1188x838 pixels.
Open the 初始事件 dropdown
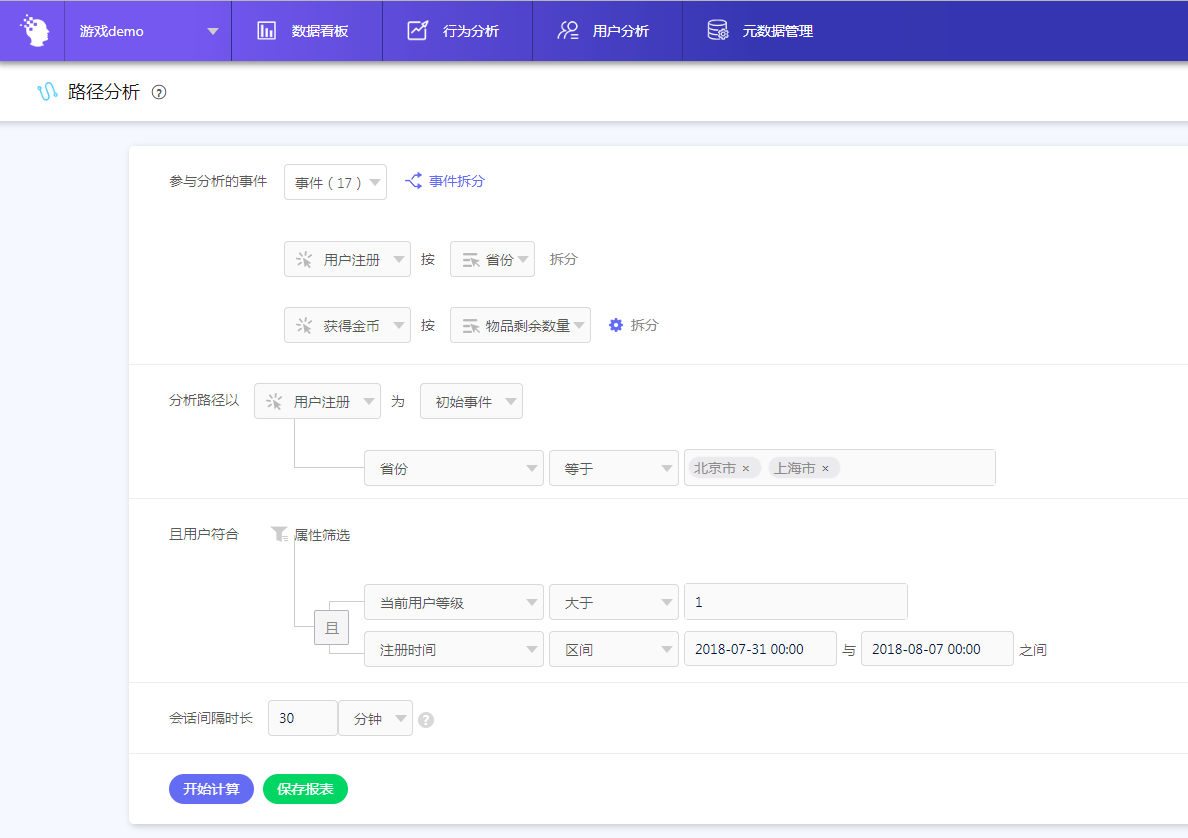[471, 402]
